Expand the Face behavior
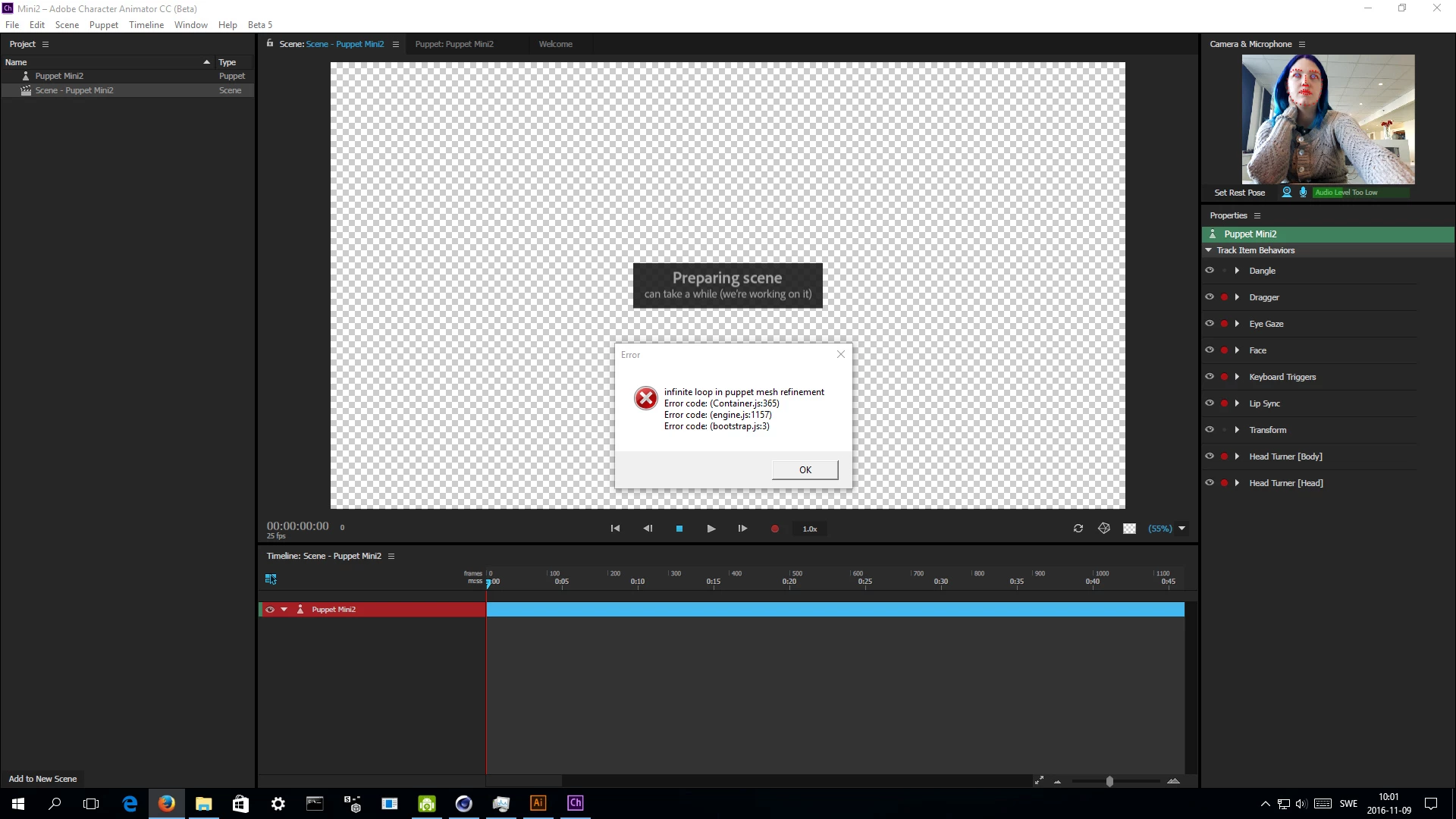This screenshot has width=1456, height=819. pyautogui.click(x=1237, y=350)
